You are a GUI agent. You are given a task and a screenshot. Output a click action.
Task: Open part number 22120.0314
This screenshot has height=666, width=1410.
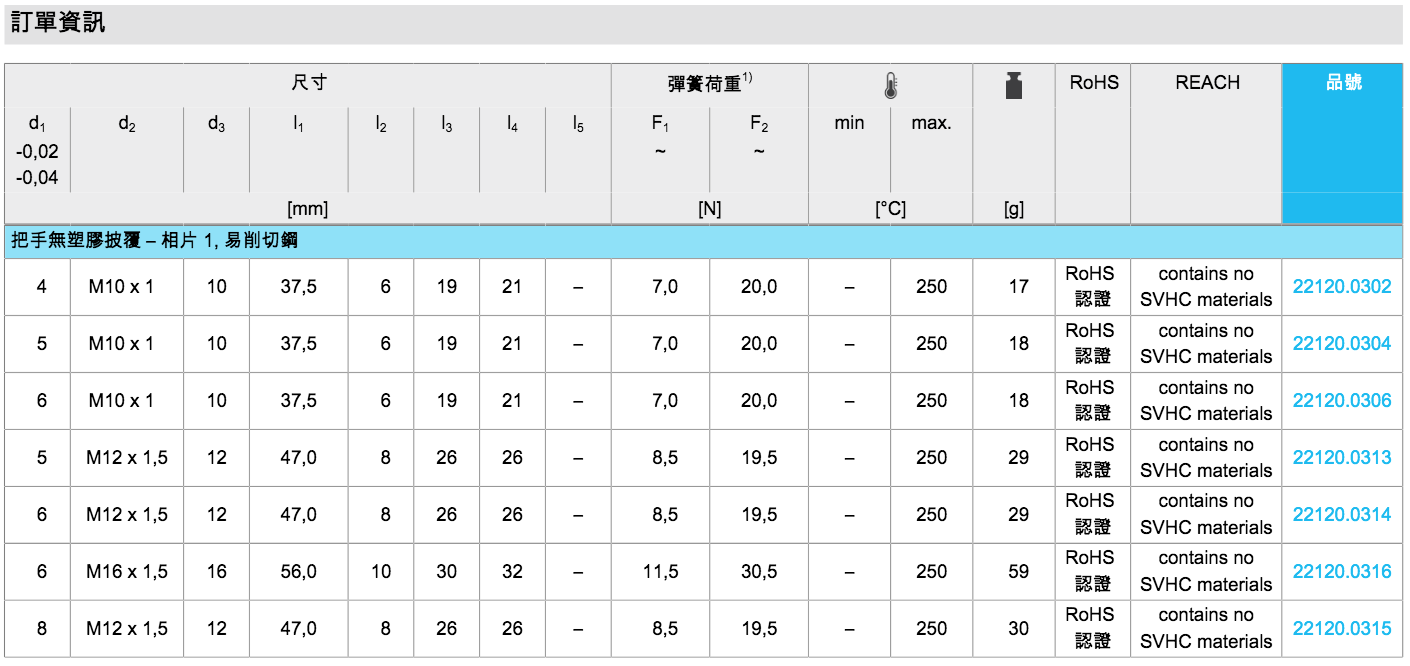[x=1341, y=515]
